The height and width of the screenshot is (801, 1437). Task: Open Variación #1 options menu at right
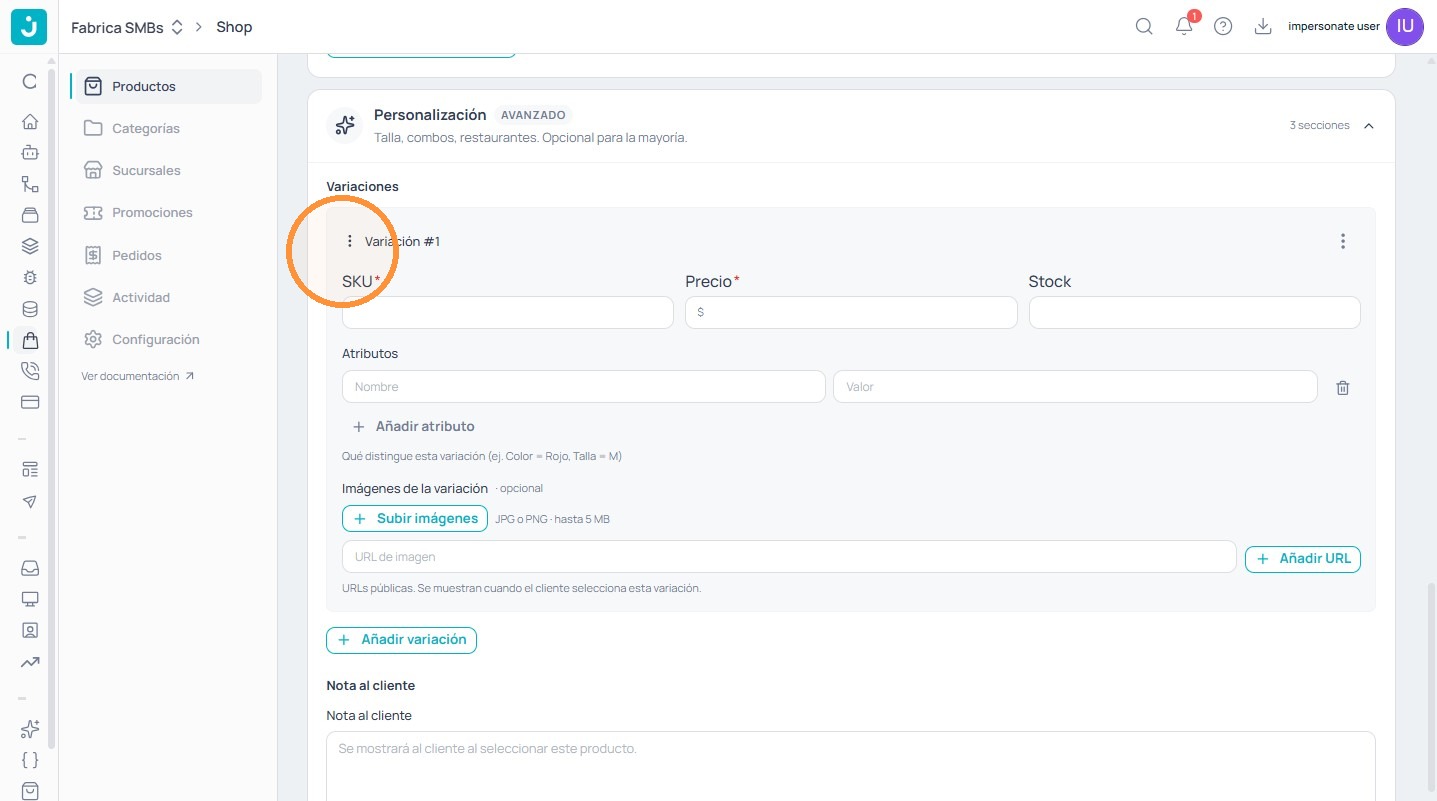1343,241
